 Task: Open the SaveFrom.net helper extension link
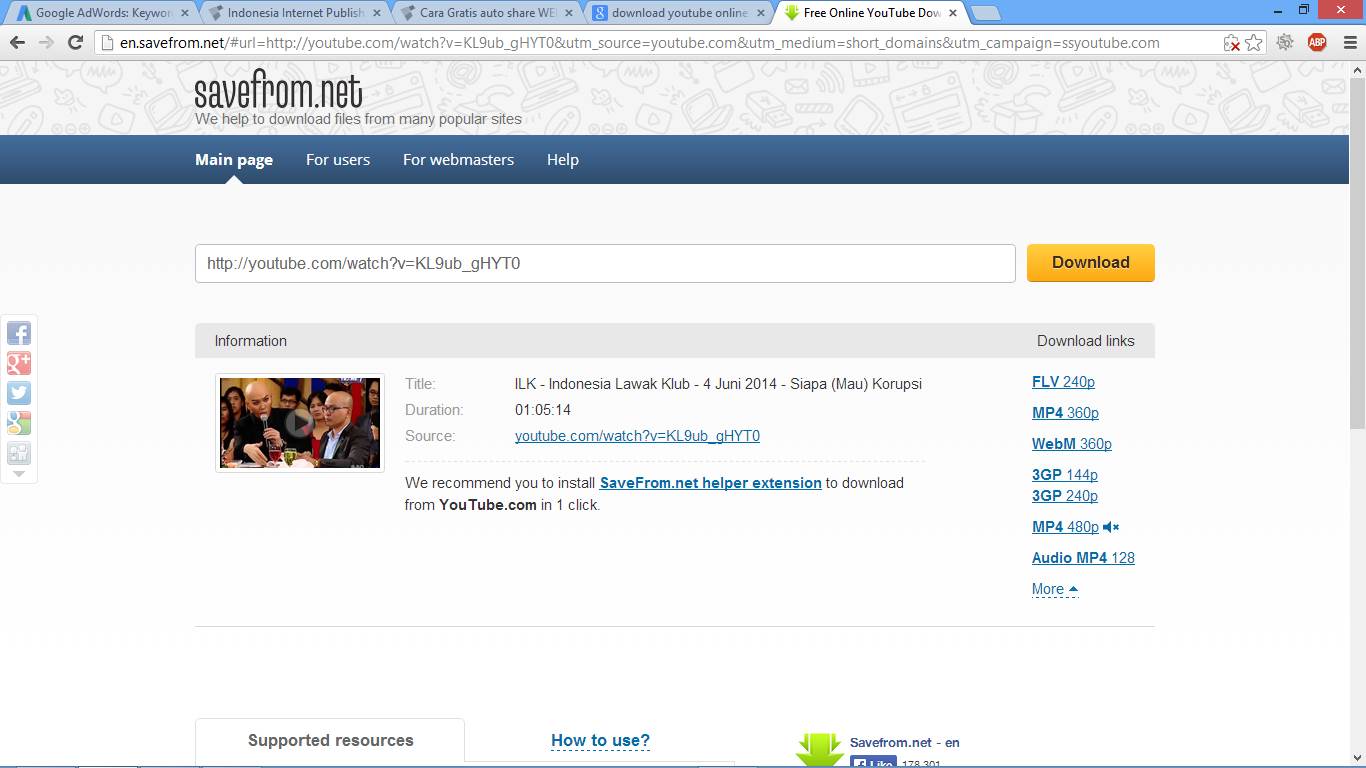point(711,483)
